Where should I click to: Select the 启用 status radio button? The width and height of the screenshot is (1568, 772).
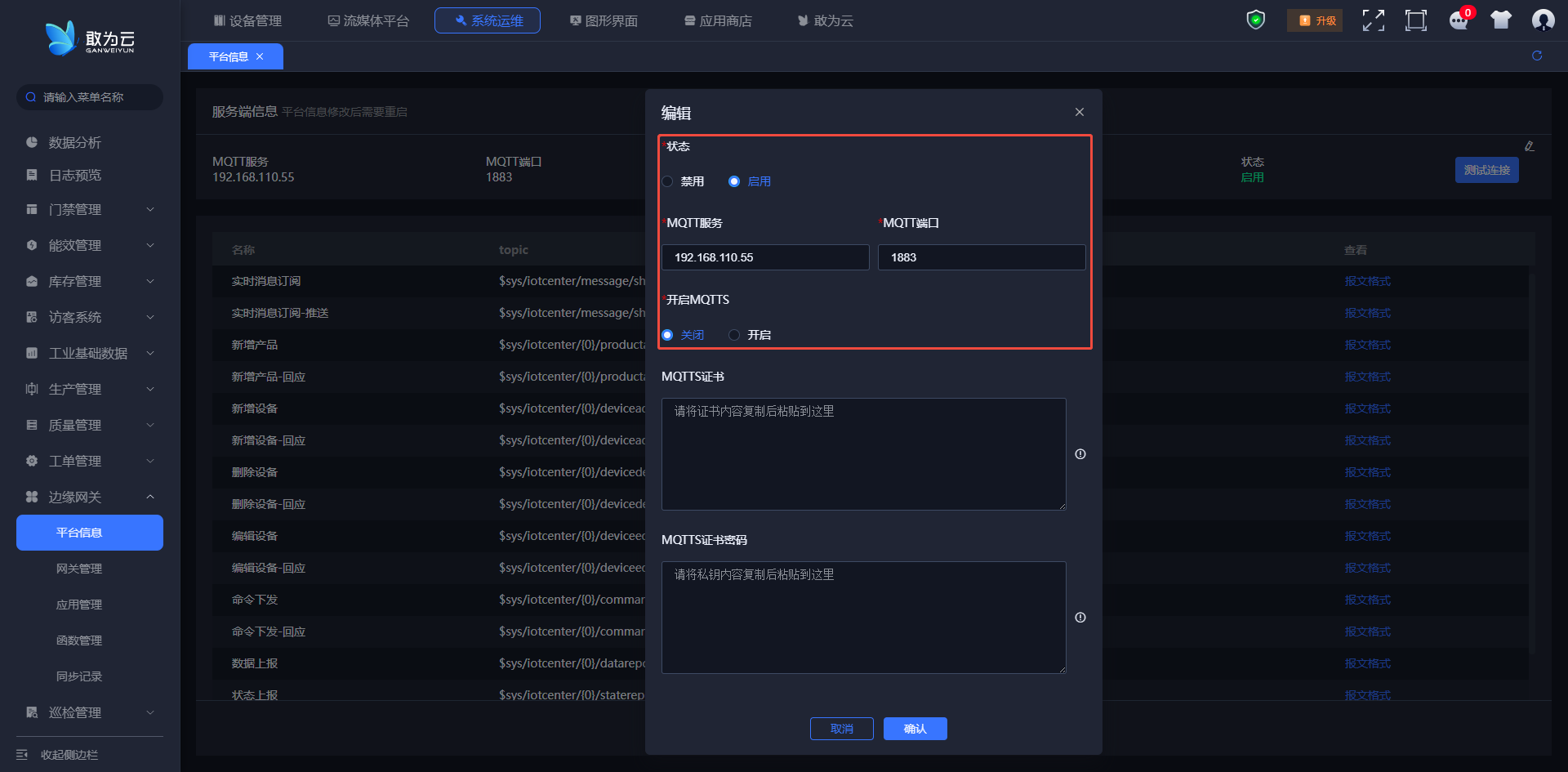coord(734,181)
